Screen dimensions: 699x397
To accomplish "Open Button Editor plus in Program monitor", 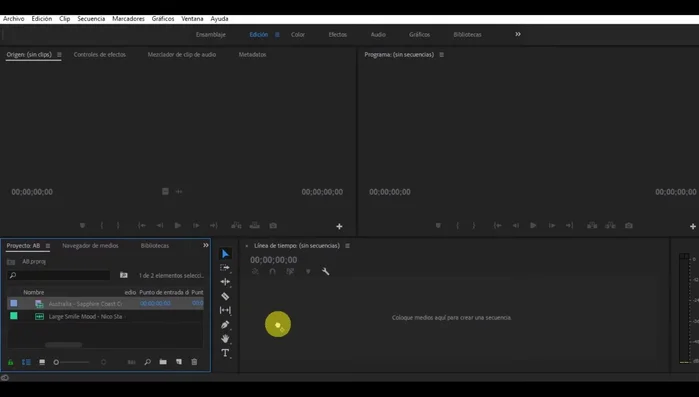I will pos(693,226).
